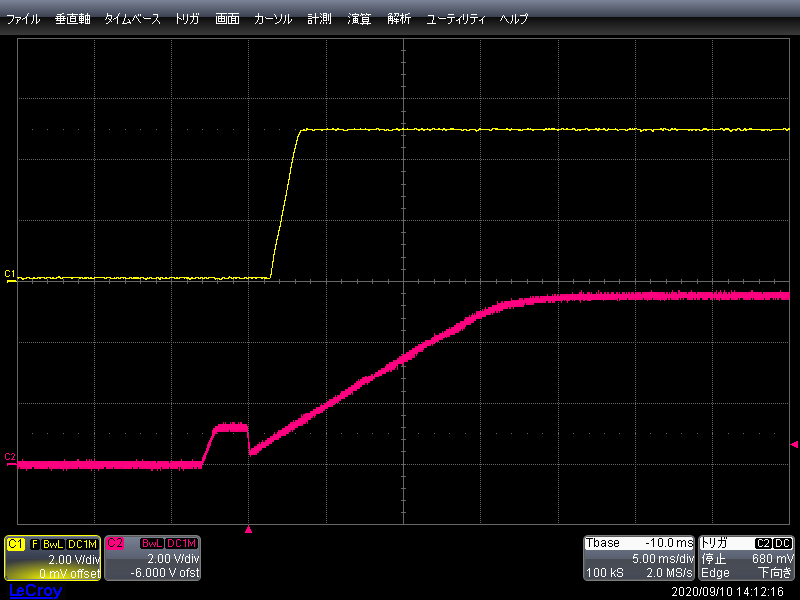Viewport: 800px width, 600px height.
Task: Click the 100 kS memory value
Action: coord(605,572)
